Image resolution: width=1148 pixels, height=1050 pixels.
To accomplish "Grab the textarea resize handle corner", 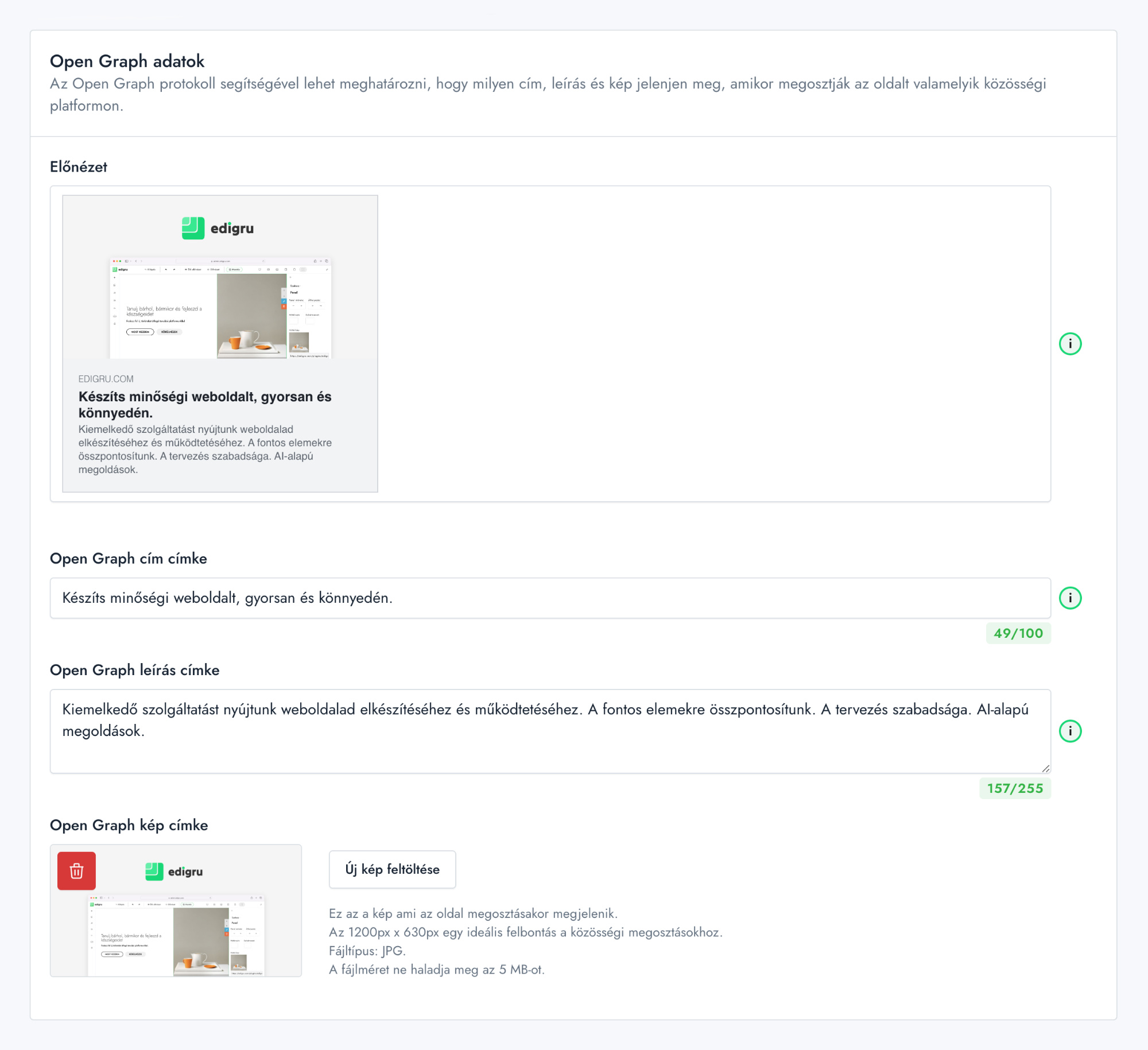I will (1045, 769).
